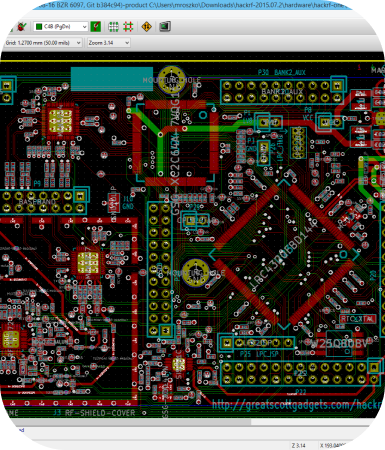The height and width of the screenshot is (450, 385).
Task: Run the design rules check ladybug icon
Action: (21, 26)
